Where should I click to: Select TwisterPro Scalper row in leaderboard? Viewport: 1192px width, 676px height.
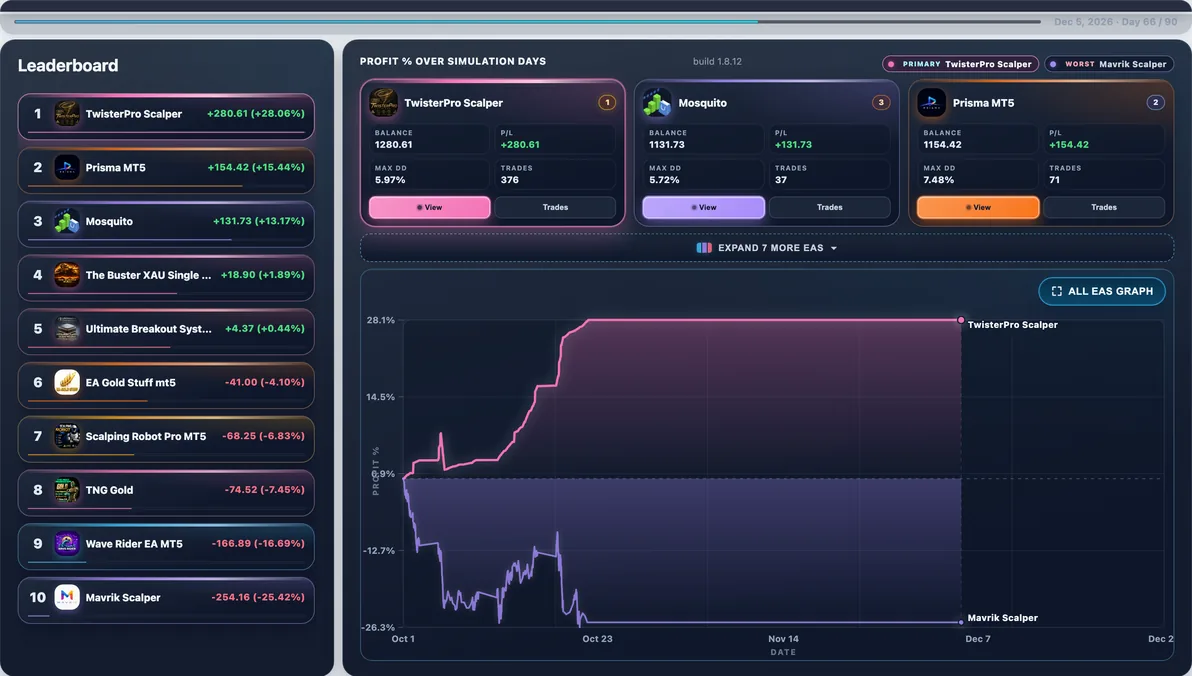166,116
